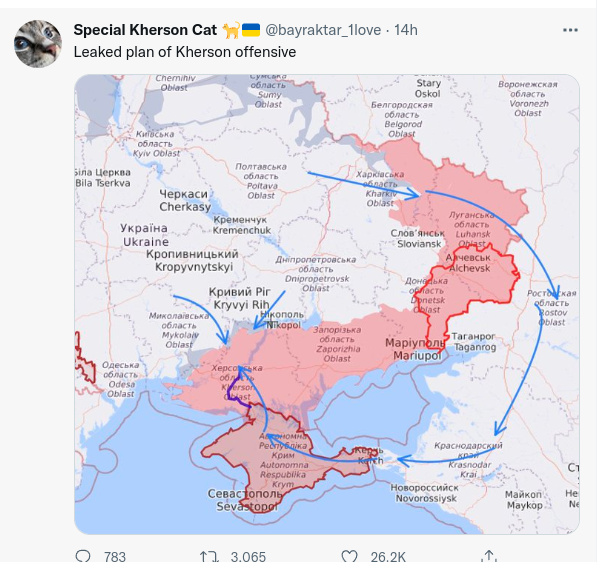This screenshot has height=562, width=597.
Task: Click the cat profile avatar
Action: tap(38, 44)
